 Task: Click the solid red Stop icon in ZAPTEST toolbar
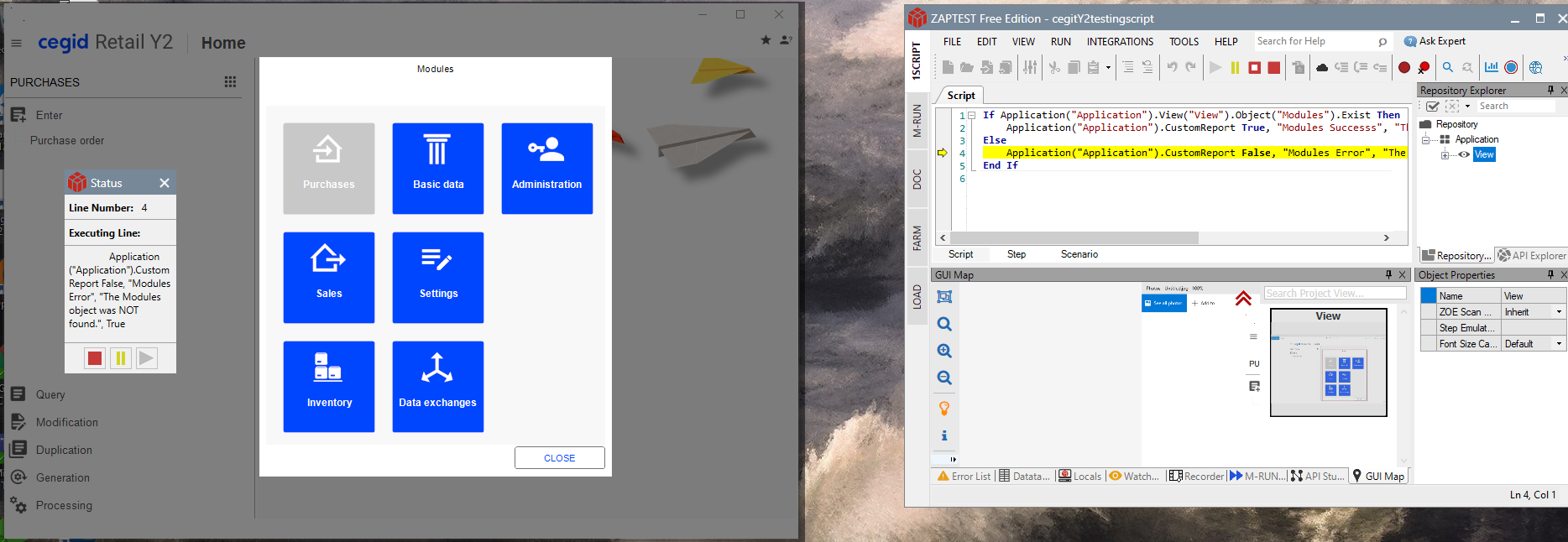pyautogui.click(x=1274, y=68)
